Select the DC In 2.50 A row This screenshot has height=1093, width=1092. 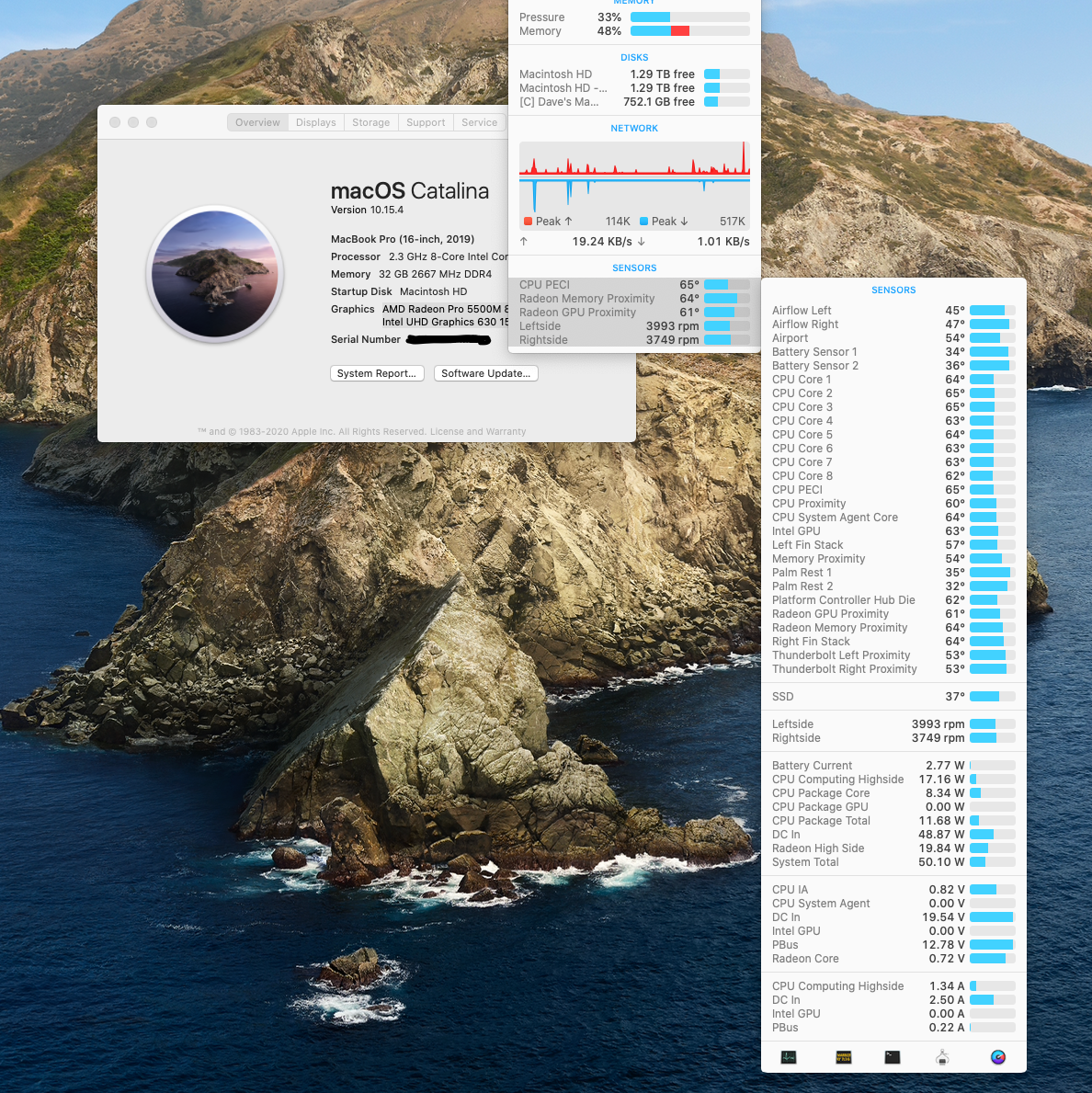[x=893, y=999]
